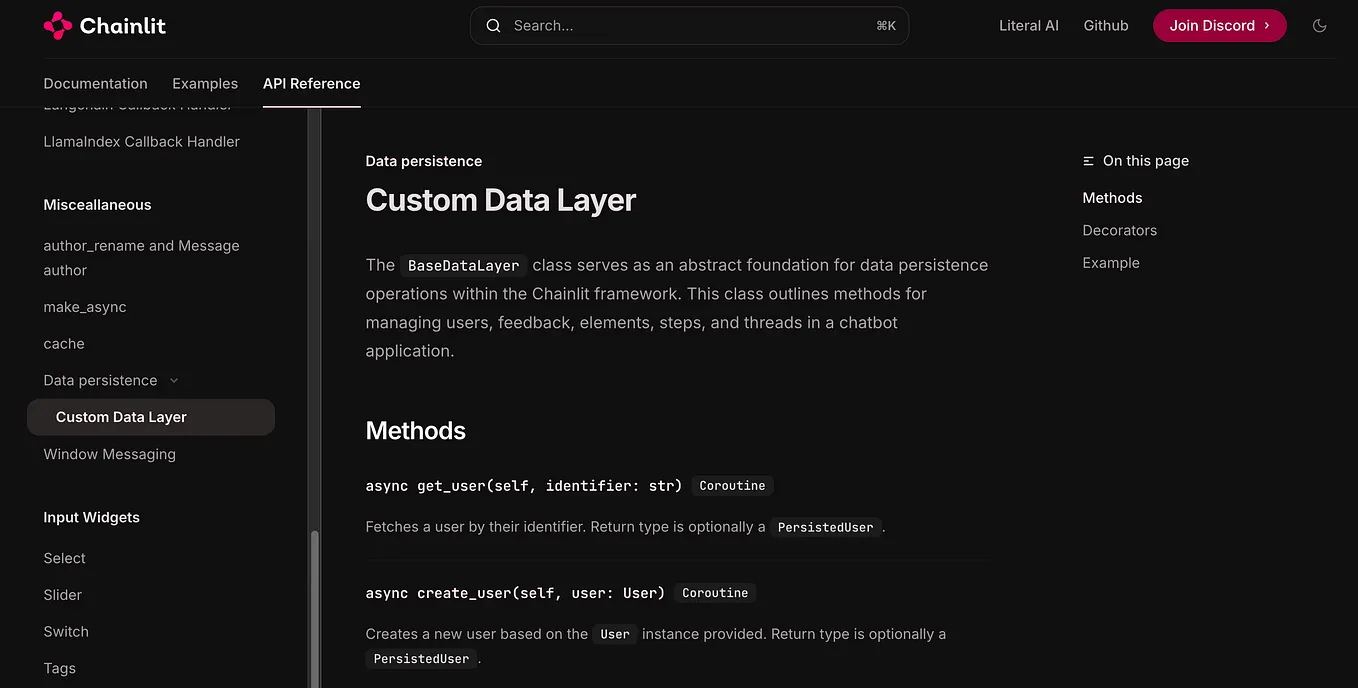Click the search magnifier icon
The height and width of the screenshot is (688, 1358).
tap(493, 25)
